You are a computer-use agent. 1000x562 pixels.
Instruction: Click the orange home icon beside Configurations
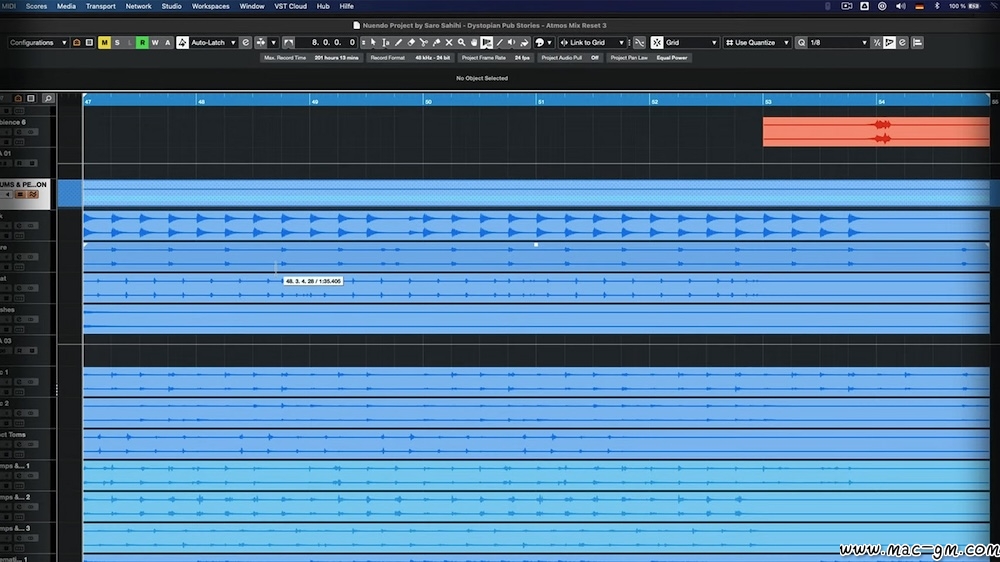pyautogui.click(x=77, y=43)
